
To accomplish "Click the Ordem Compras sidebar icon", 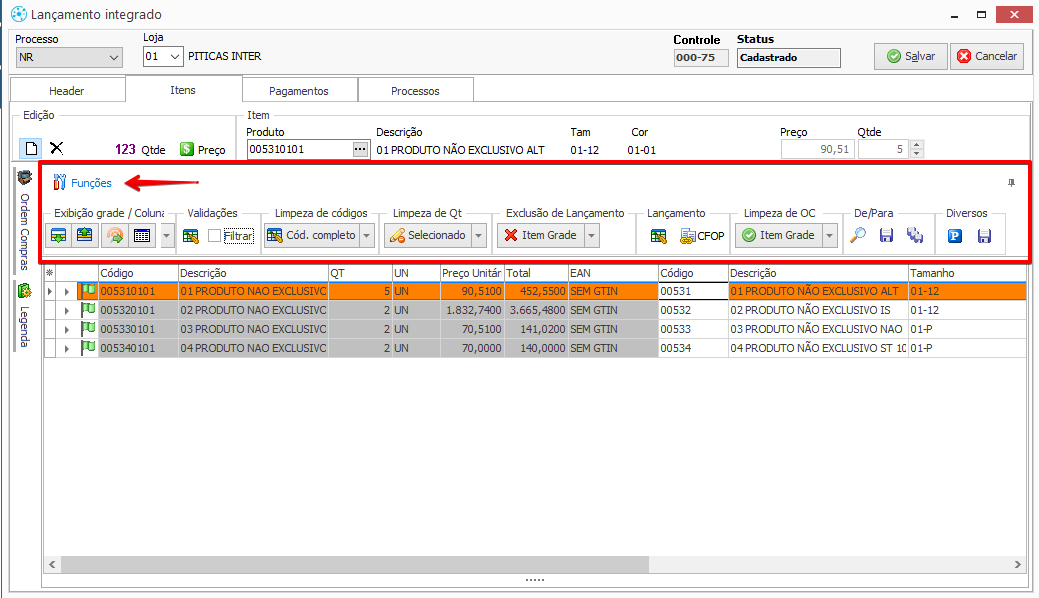I will [25, 178].
